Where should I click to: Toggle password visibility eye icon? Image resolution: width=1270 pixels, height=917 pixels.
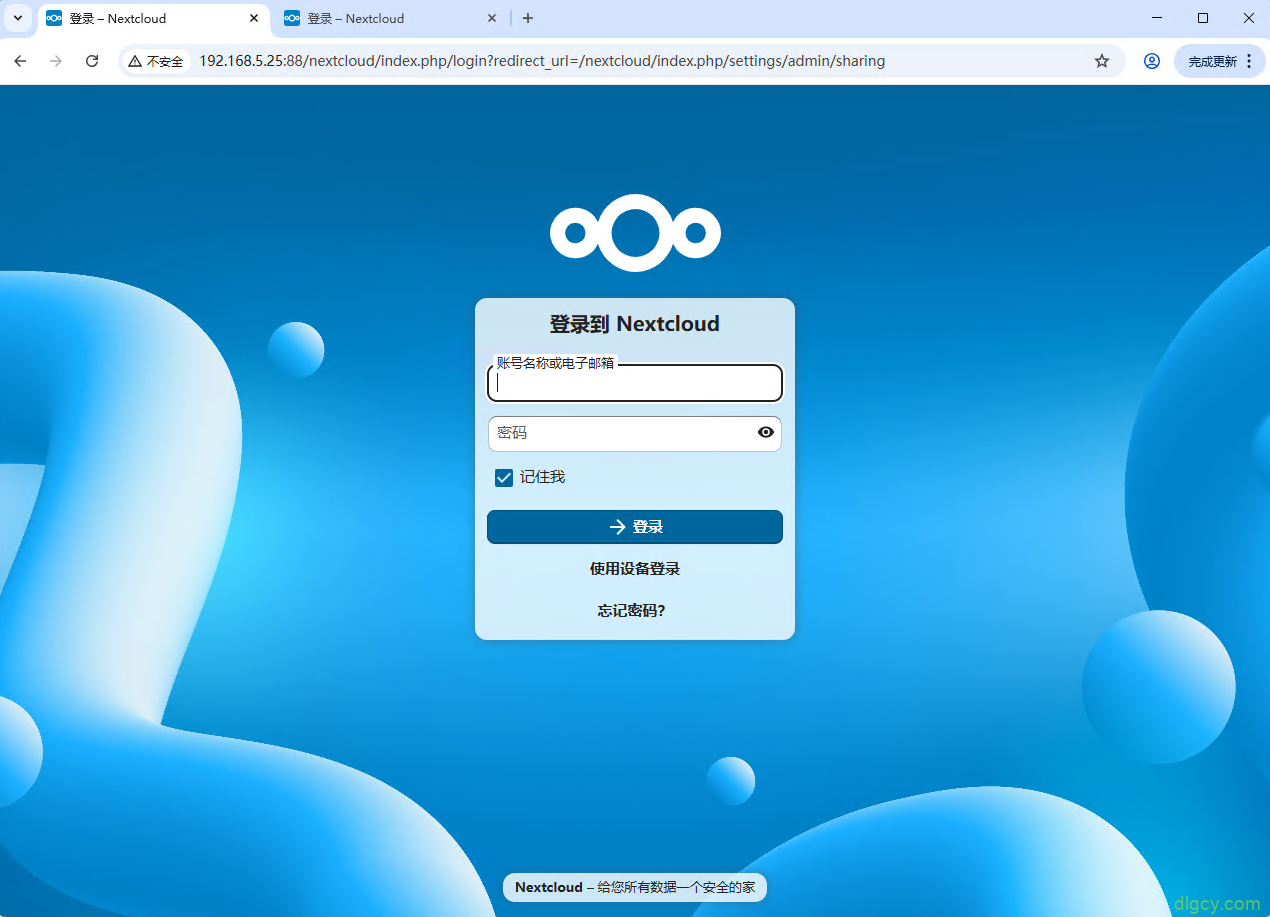point(766,433)
